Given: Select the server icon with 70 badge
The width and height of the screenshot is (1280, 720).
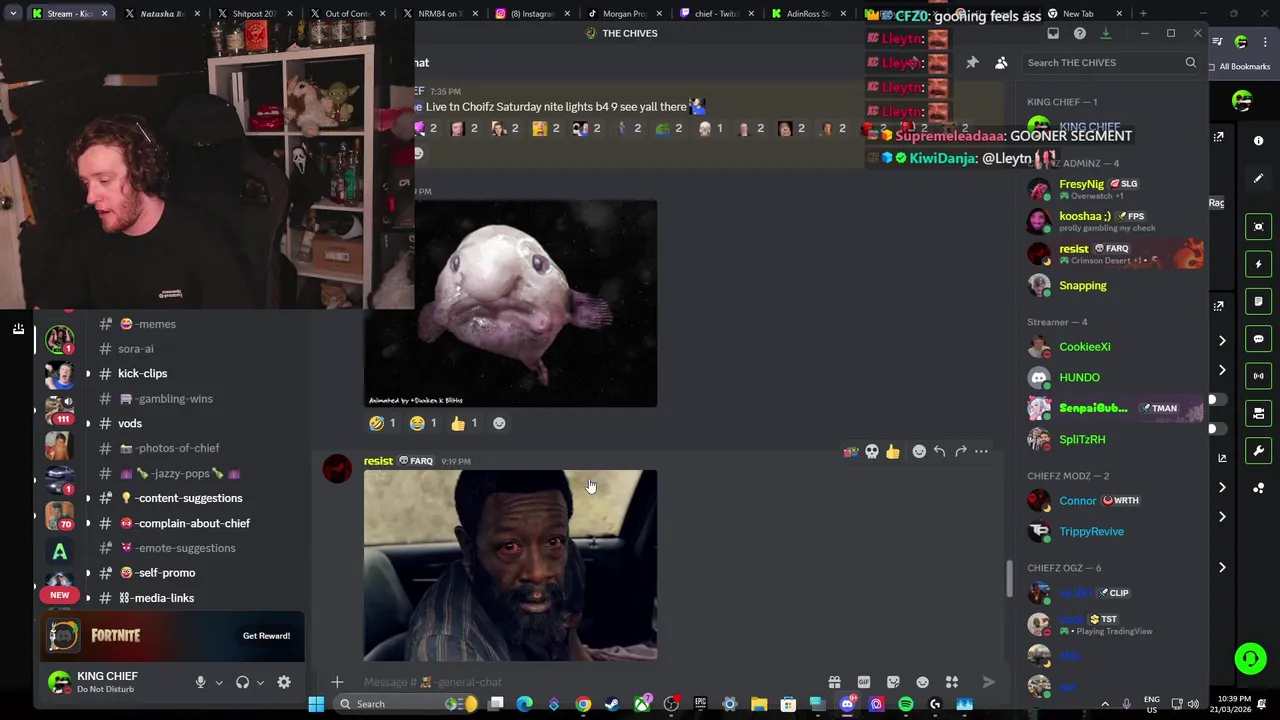Looking at the screenshot, I should click(60, 514).
